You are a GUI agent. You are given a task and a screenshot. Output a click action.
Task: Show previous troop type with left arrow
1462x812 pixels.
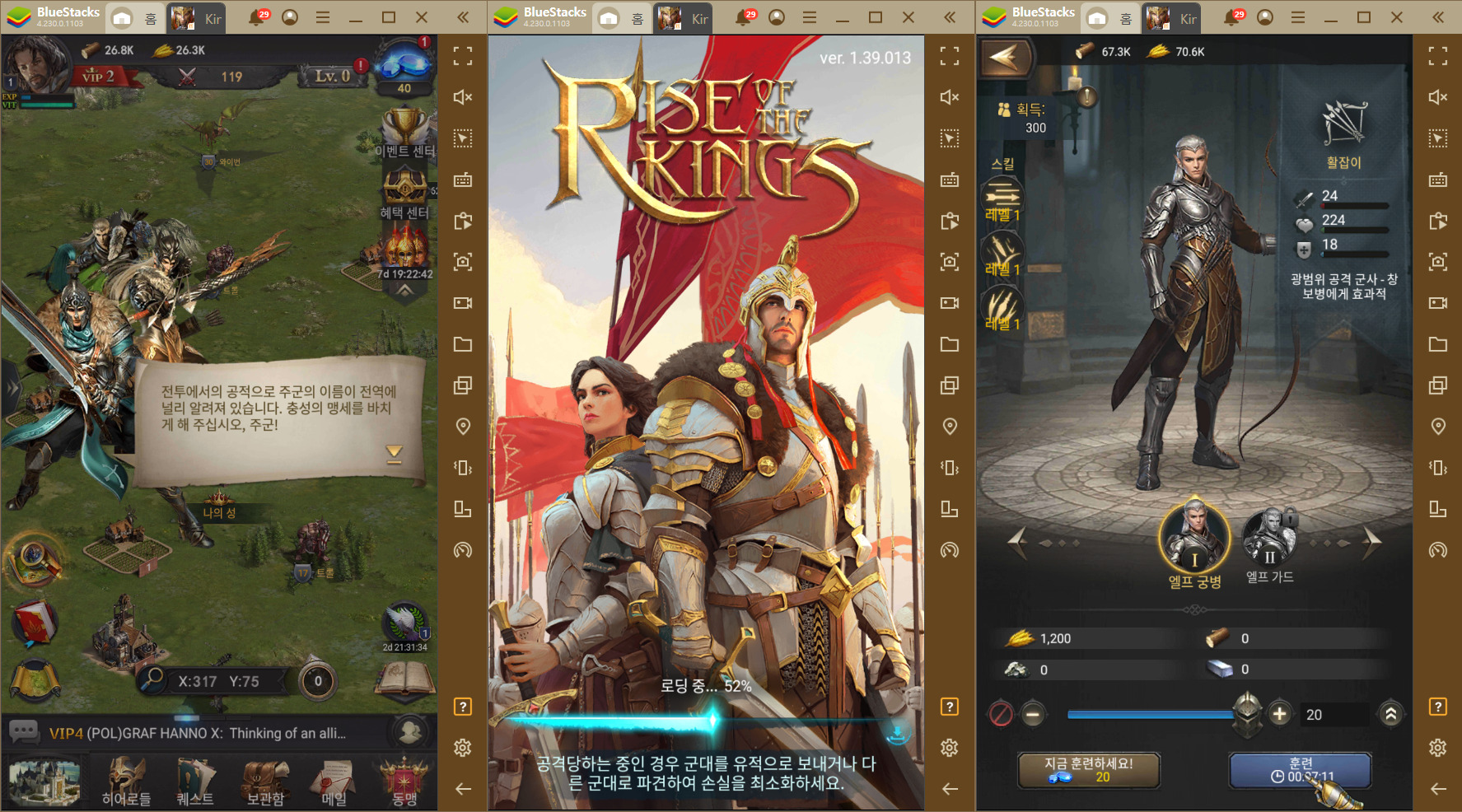tap(1018, 542)
